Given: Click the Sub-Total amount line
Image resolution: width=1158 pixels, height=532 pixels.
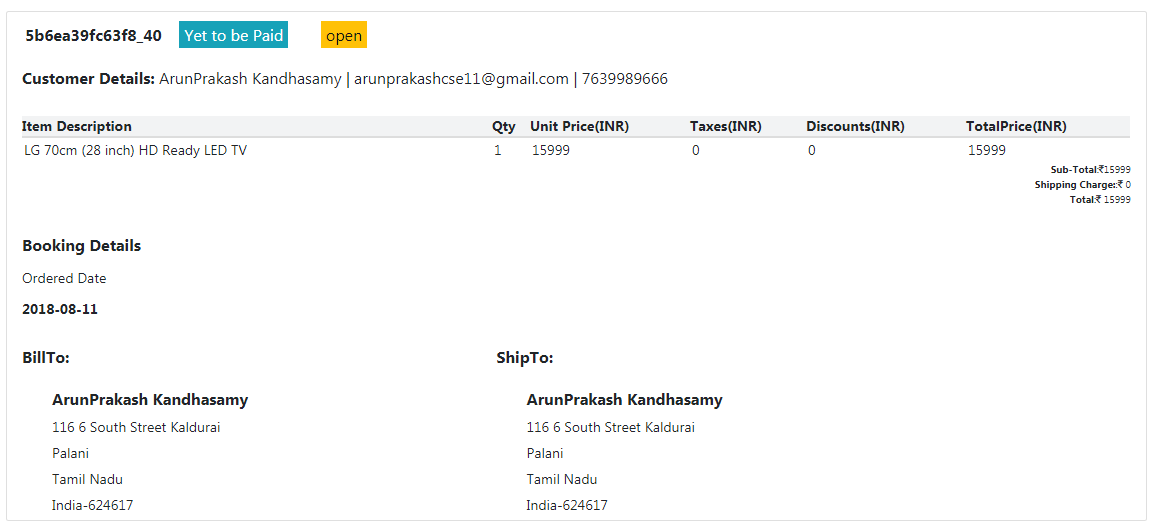Looking at the screenshot, I should coord(1090,170).
